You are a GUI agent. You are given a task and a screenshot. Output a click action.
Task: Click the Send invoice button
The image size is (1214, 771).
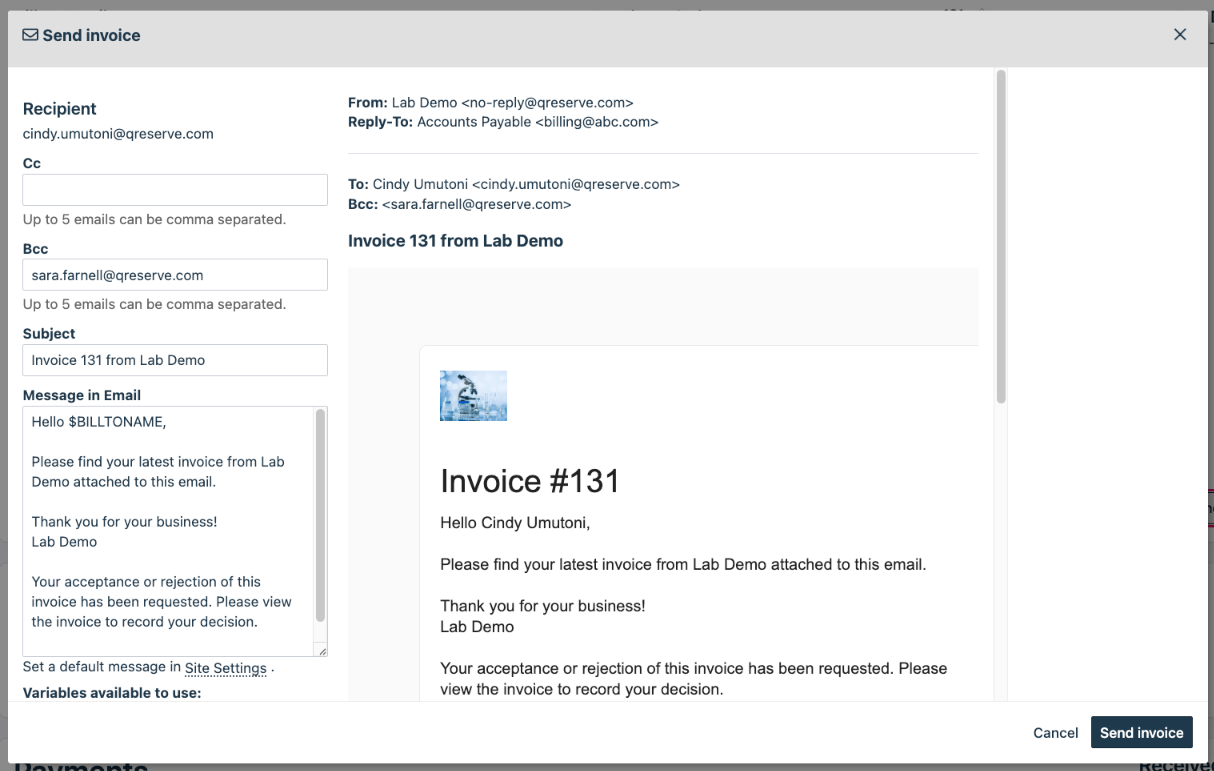(1141, 732)
